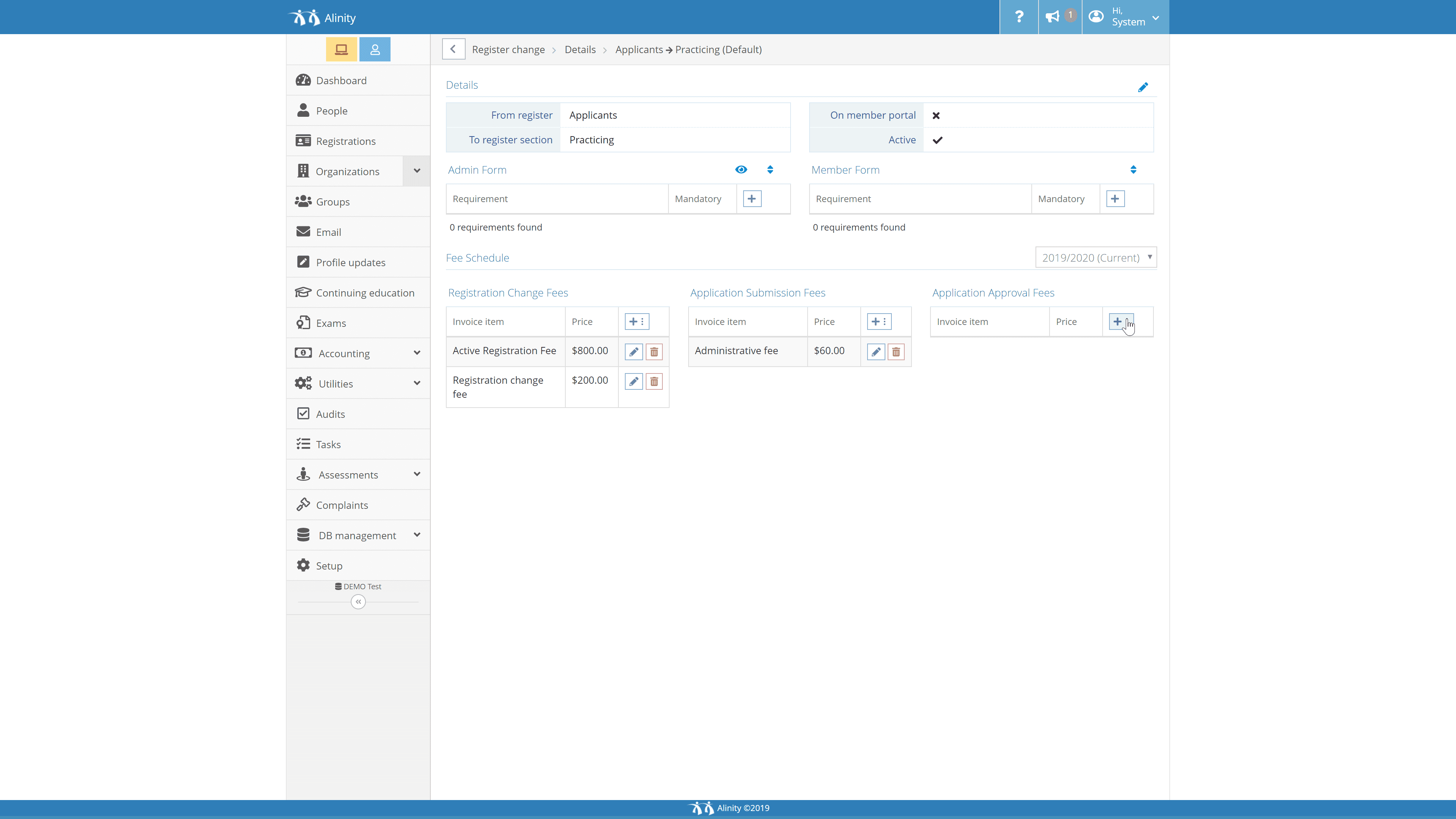This screenshot has width=1456, height=819.
Task: Edit Details with the pencil icon
Action: coord(1143,87)
